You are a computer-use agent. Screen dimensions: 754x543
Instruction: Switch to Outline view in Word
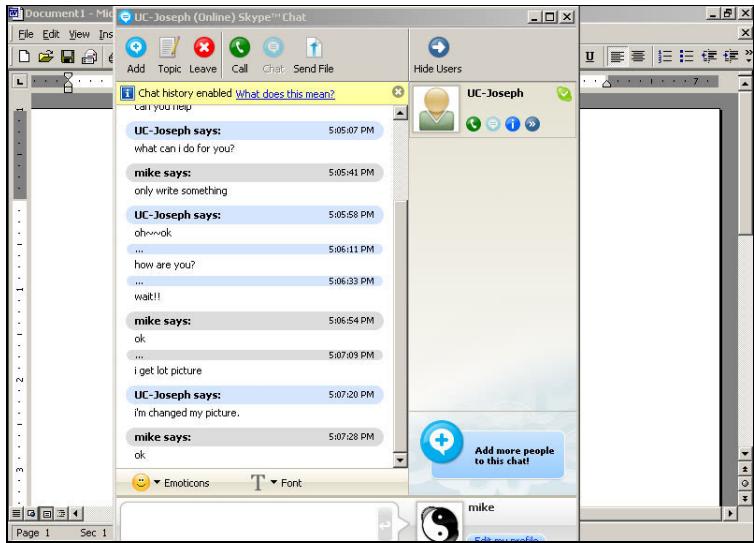click(x=61, y=513)
